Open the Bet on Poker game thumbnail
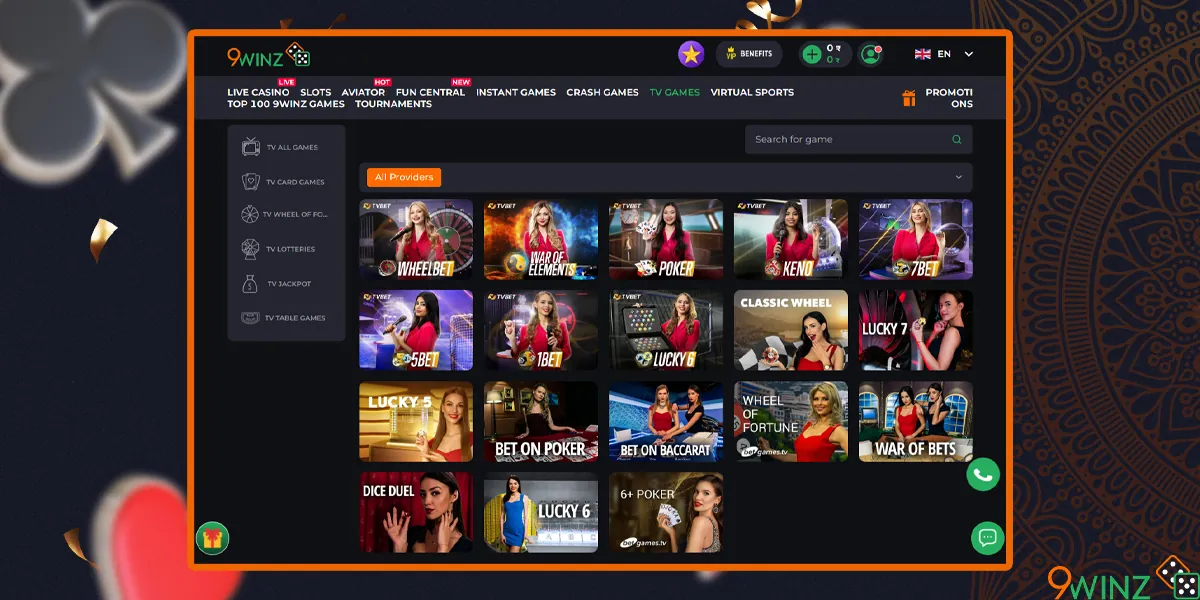 coord(541,421)
